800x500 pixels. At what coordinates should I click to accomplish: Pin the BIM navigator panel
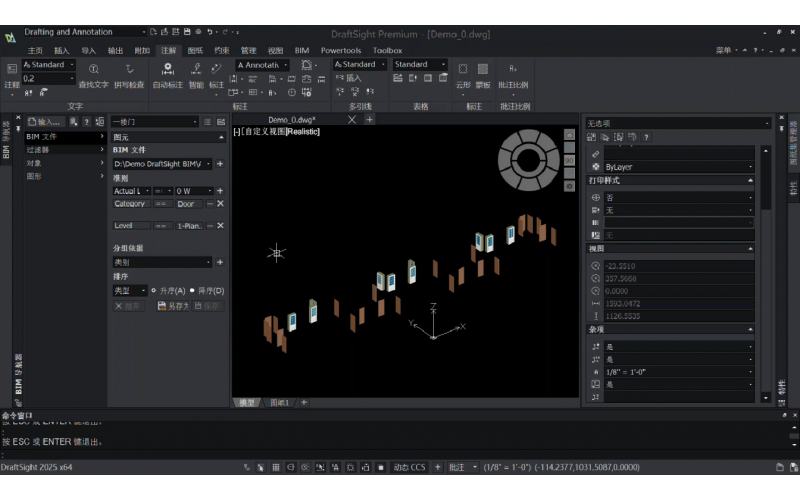pyautogui.click(x=18, y=129)
